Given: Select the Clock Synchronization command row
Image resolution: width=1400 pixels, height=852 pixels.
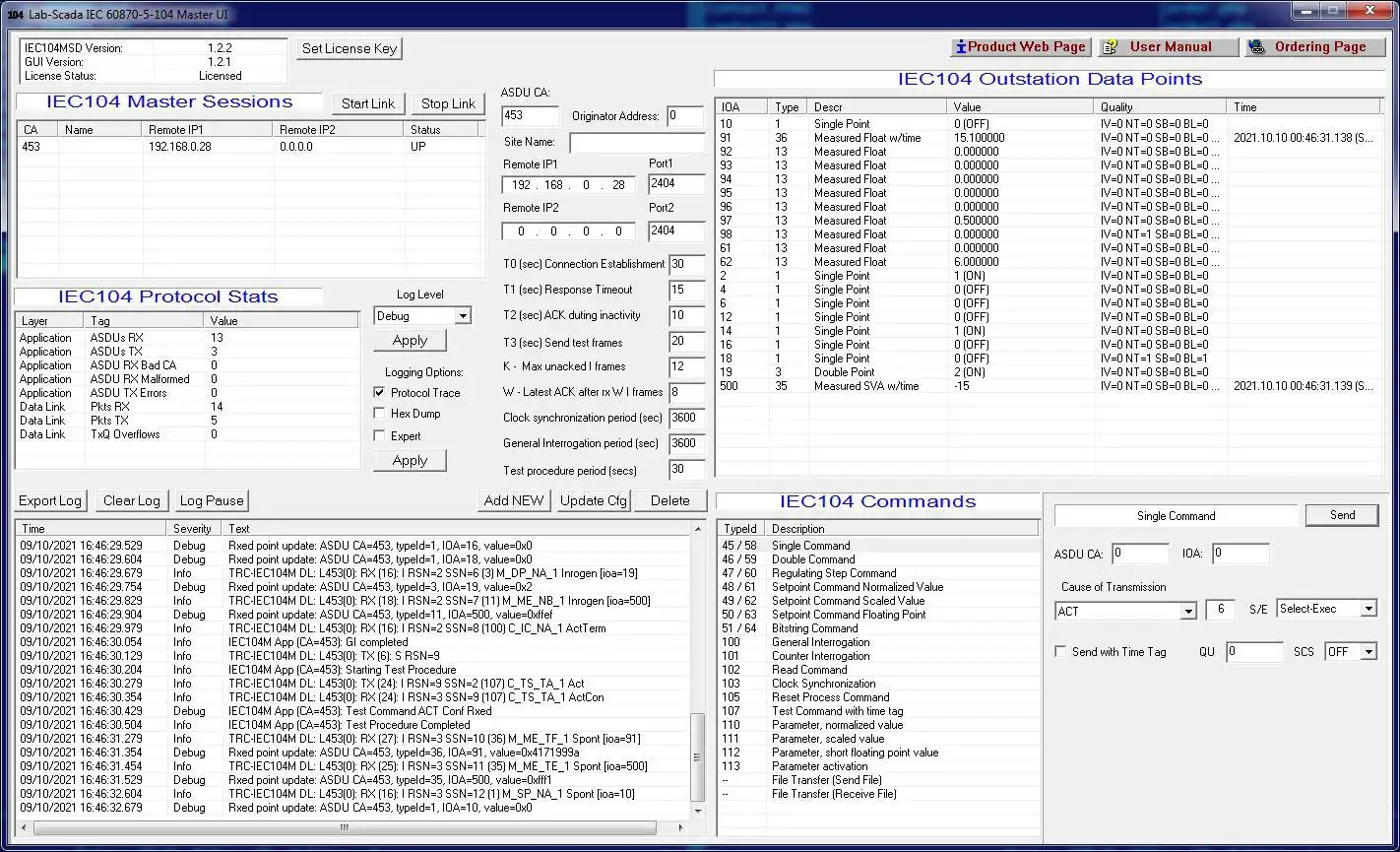Looking at the screenshot, I should (823, 684).
